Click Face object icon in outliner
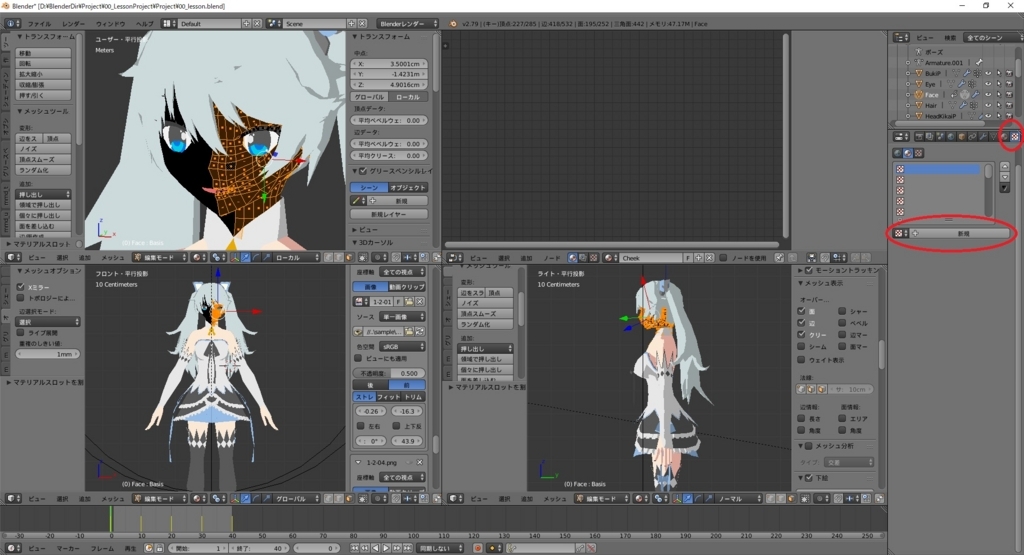This screenshot has height=555, width=1024. [919, 95]
